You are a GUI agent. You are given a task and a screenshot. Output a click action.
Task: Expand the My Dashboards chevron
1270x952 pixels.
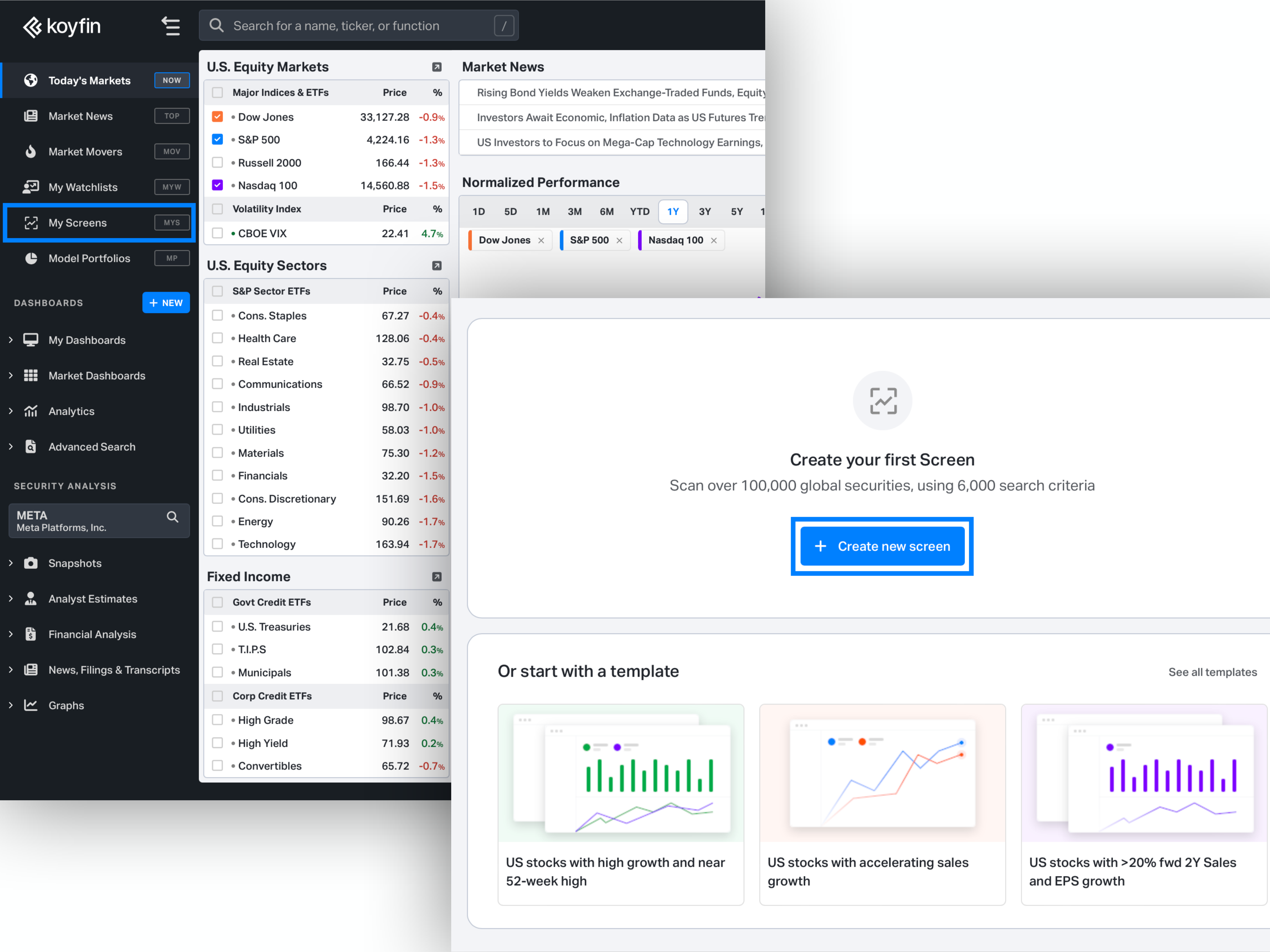click(10, 340)
